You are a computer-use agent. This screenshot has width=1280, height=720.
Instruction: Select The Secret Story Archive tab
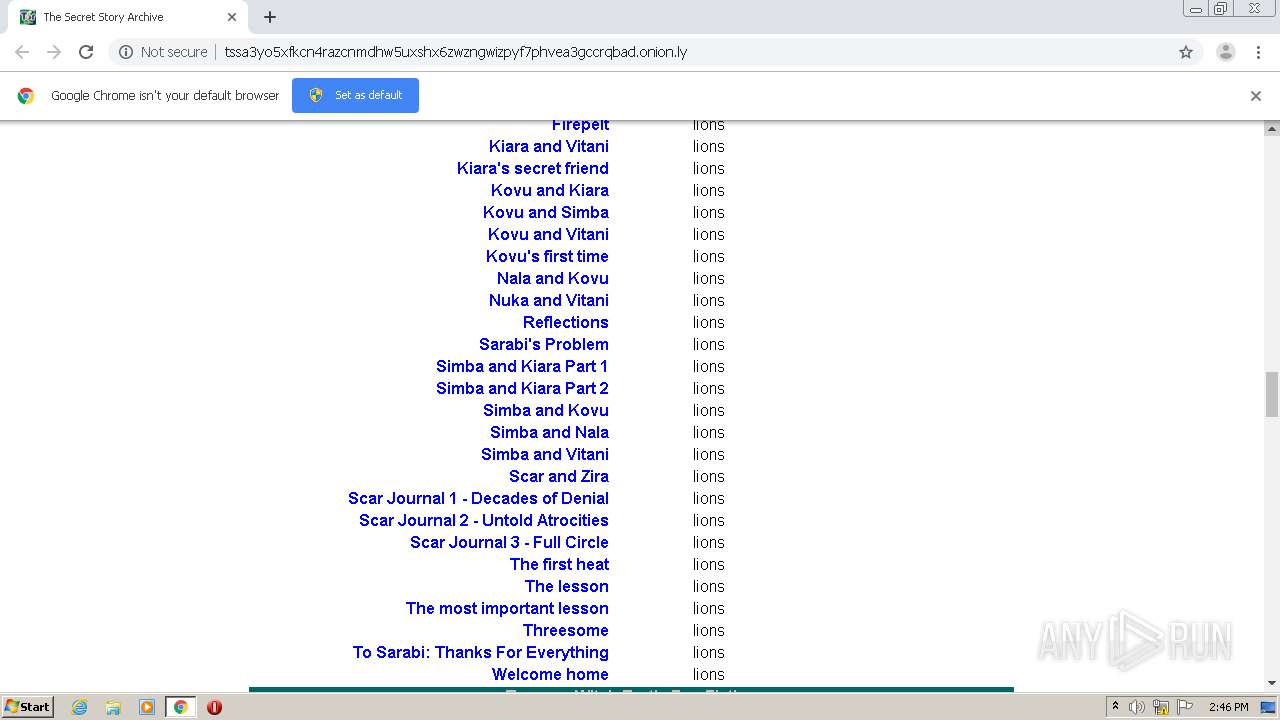click(x=128, y=17)
